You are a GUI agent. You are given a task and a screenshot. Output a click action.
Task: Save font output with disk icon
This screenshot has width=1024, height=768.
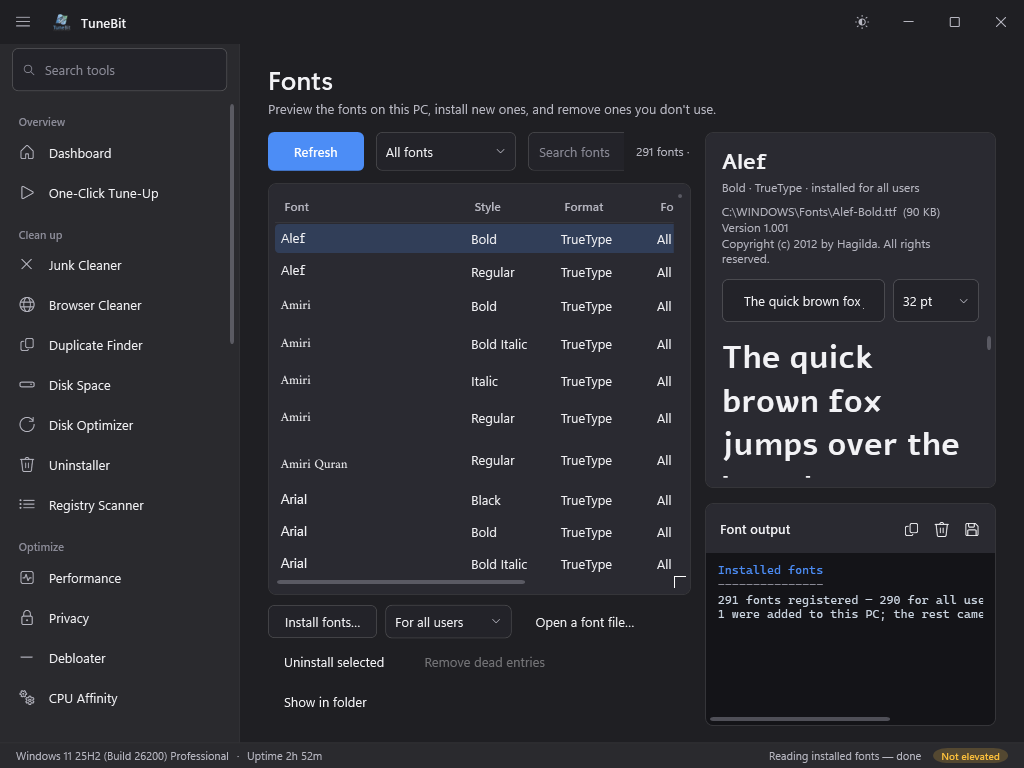click(x=972, y=530)
